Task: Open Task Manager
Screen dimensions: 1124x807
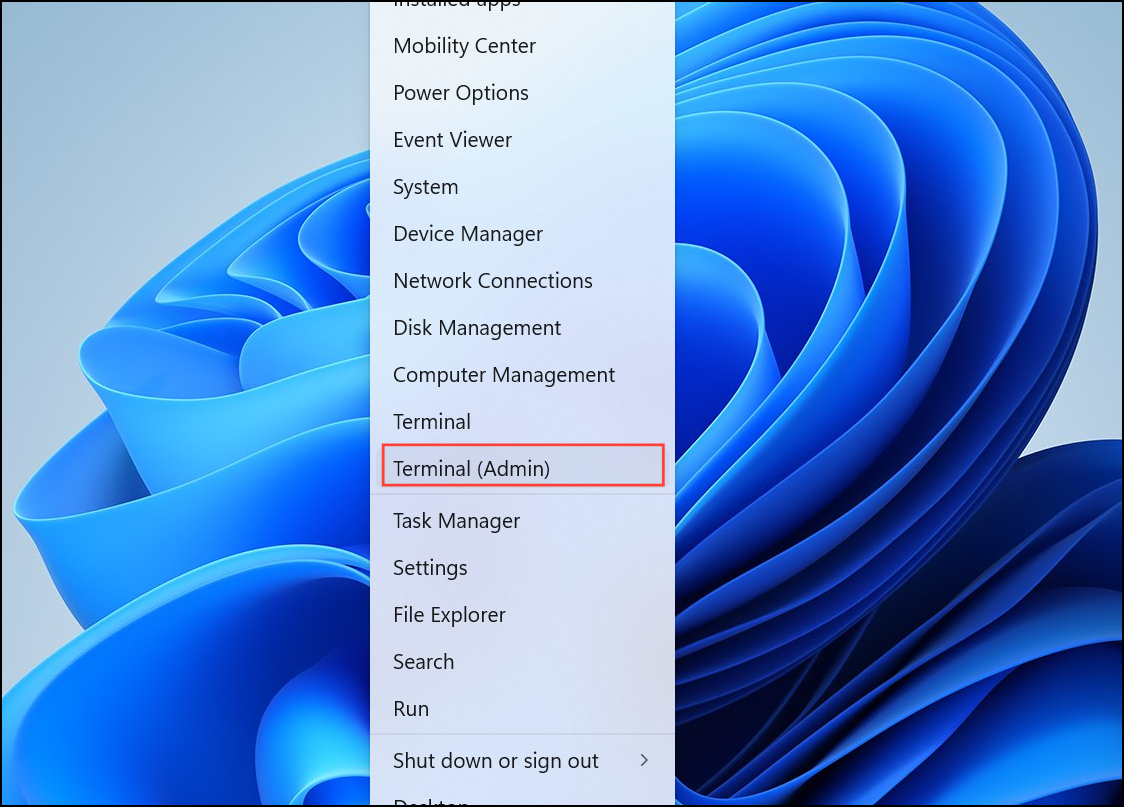Action: tap(456, 521)
